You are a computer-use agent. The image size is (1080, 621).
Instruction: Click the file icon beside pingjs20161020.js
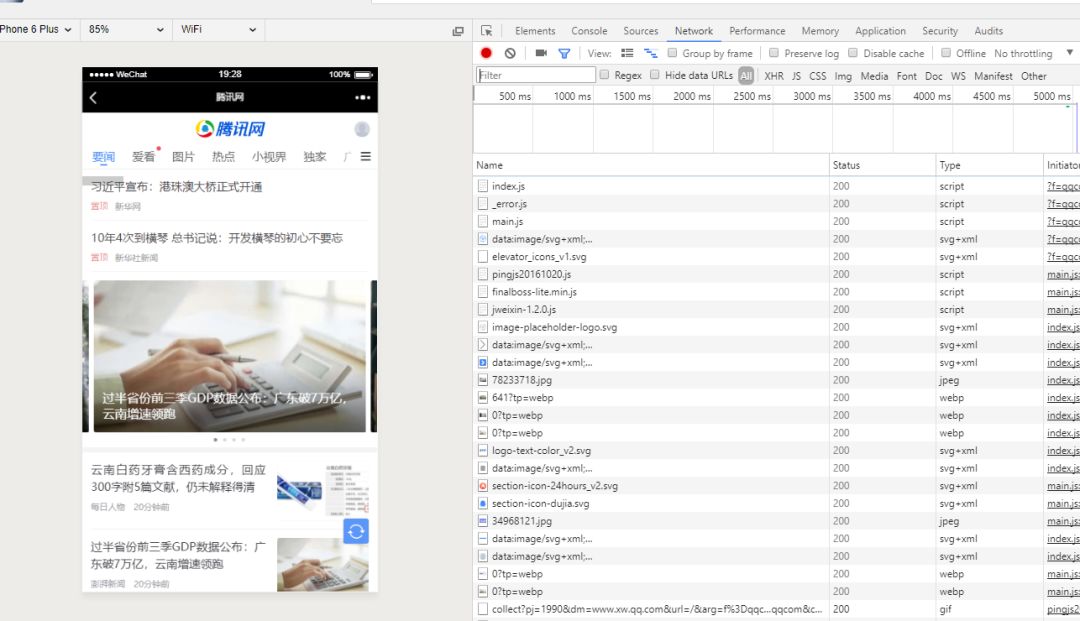483,274
